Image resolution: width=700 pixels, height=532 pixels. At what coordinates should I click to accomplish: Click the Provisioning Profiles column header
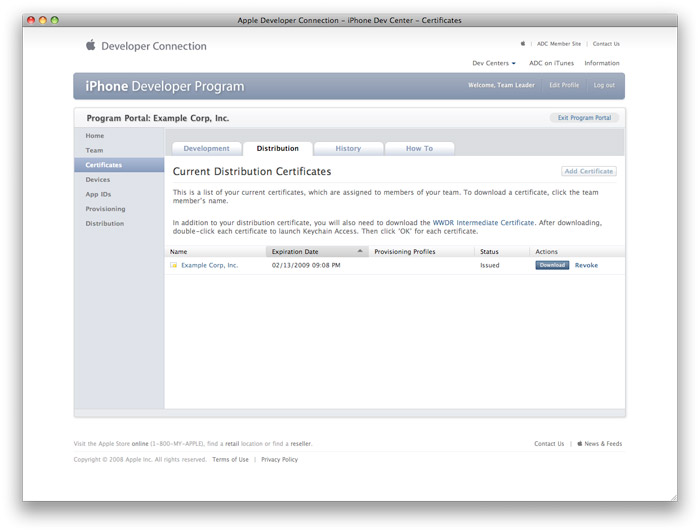(421, 252)
